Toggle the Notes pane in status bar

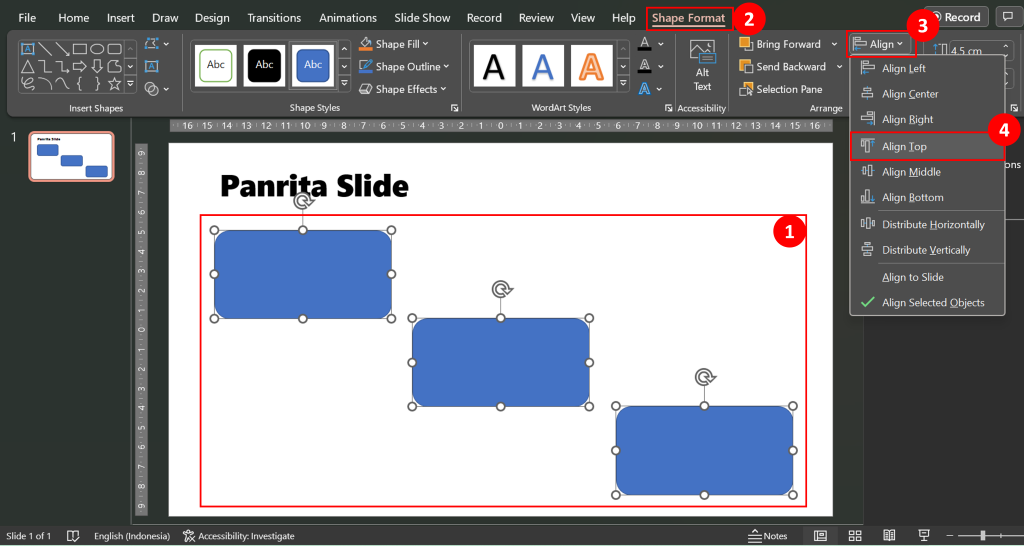(x=768, y=536)
